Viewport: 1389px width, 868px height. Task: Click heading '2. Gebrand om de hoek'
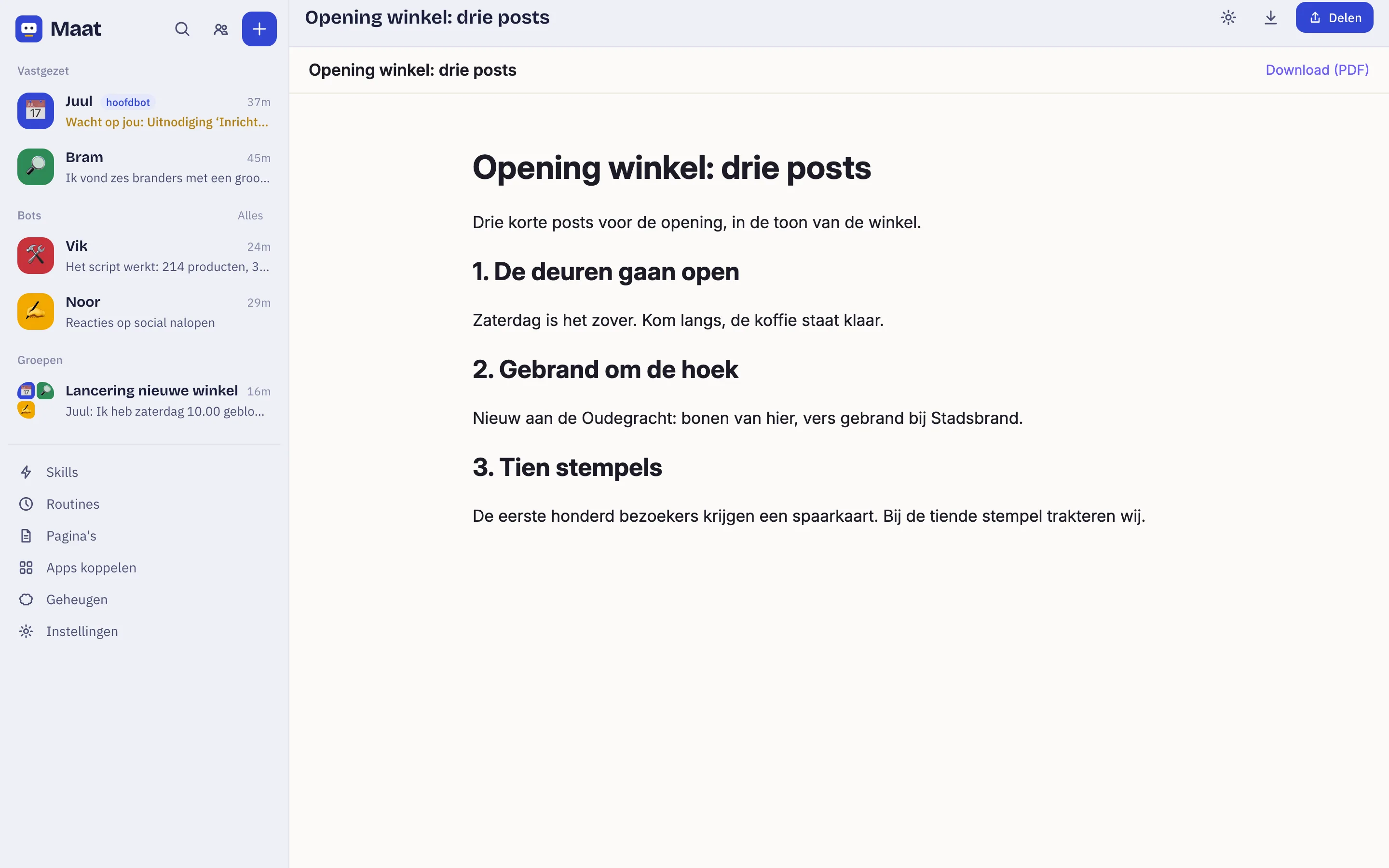tap(605, 369)
